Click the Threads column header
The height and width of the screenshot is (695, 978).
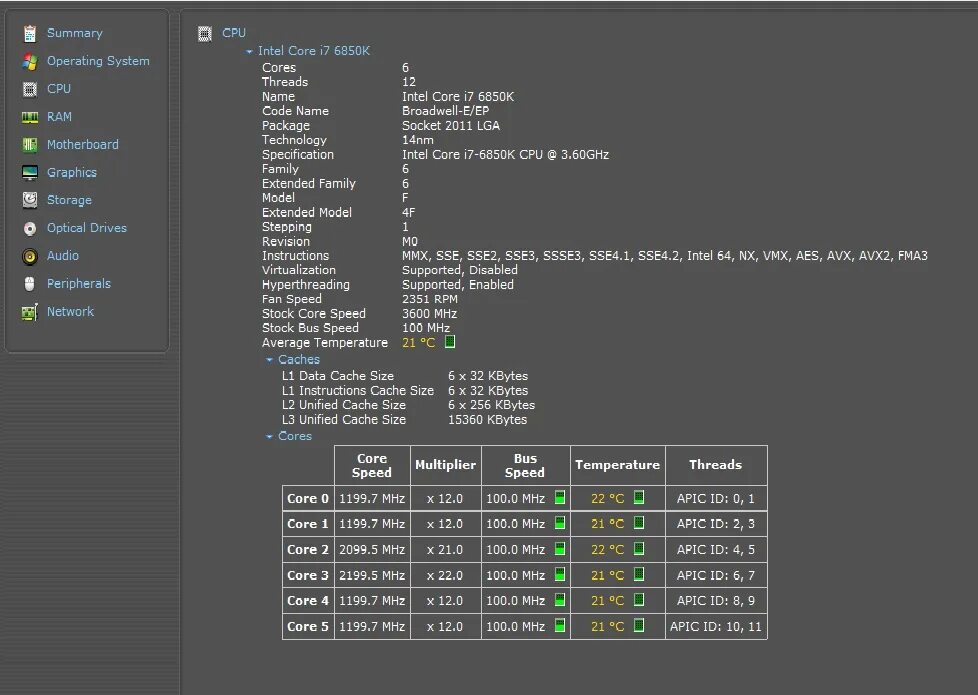coord(716,465)
